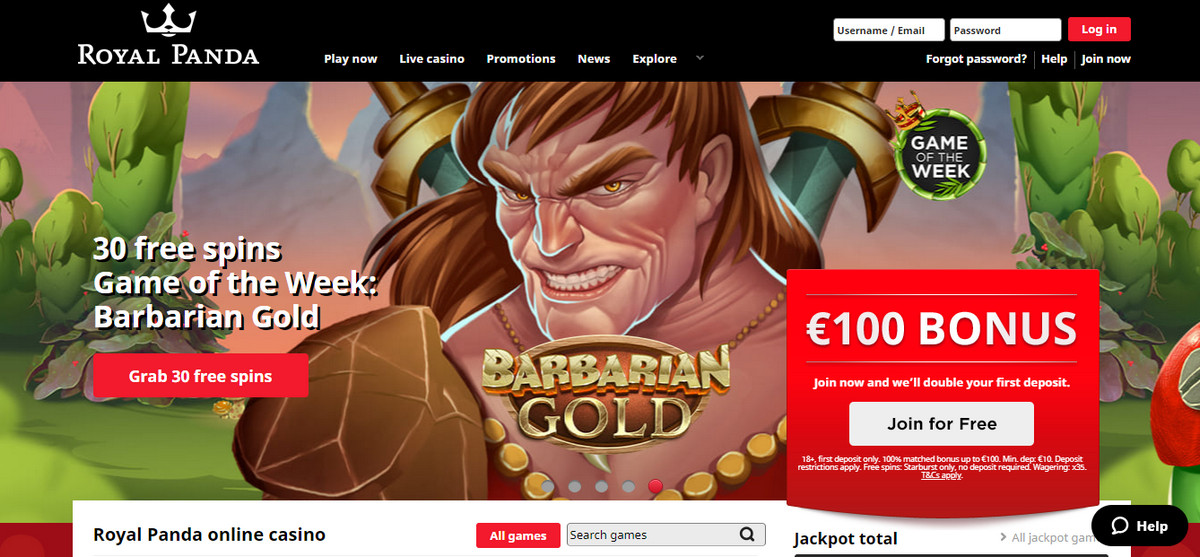Image resolution: width=1200 pixels, height=557 pixels.
Task: Go to Promotions menu item
Action: pyautogui.click(x=521, y=59)
